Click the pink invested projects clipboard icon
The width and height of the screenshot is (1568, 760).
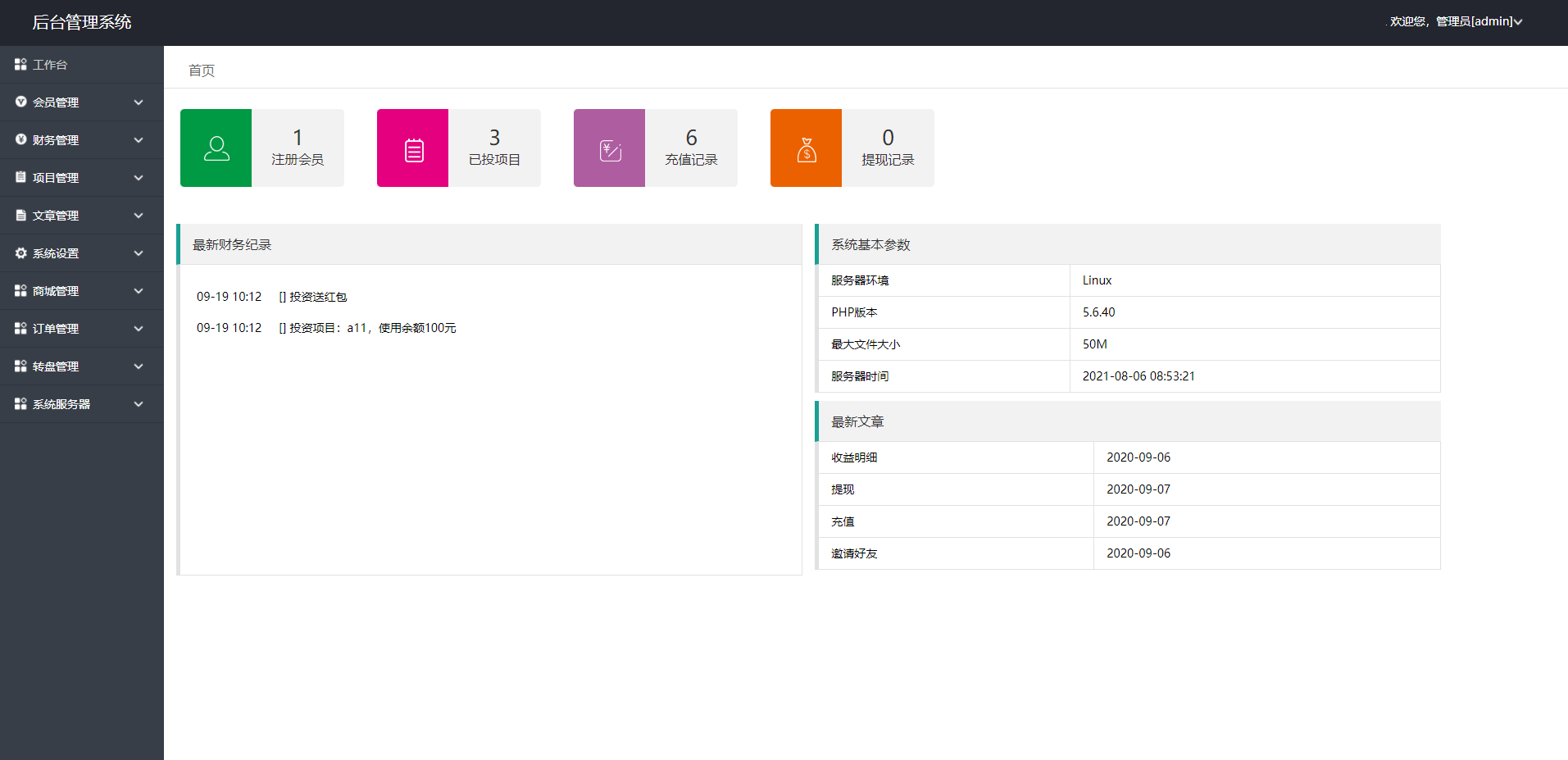(x=414, y=150)
